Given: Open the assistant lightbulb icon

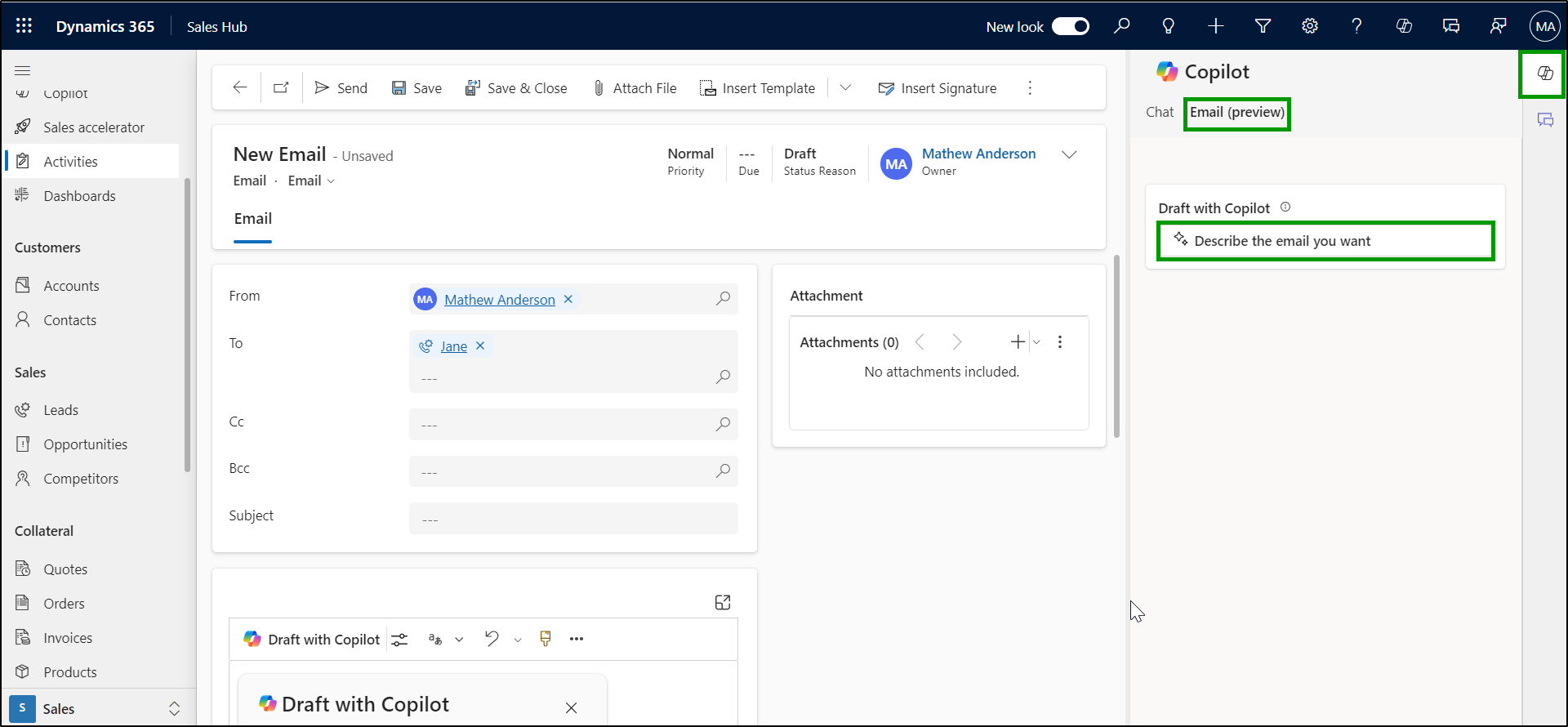Looking at the screenshot, I should point(1169,26).
